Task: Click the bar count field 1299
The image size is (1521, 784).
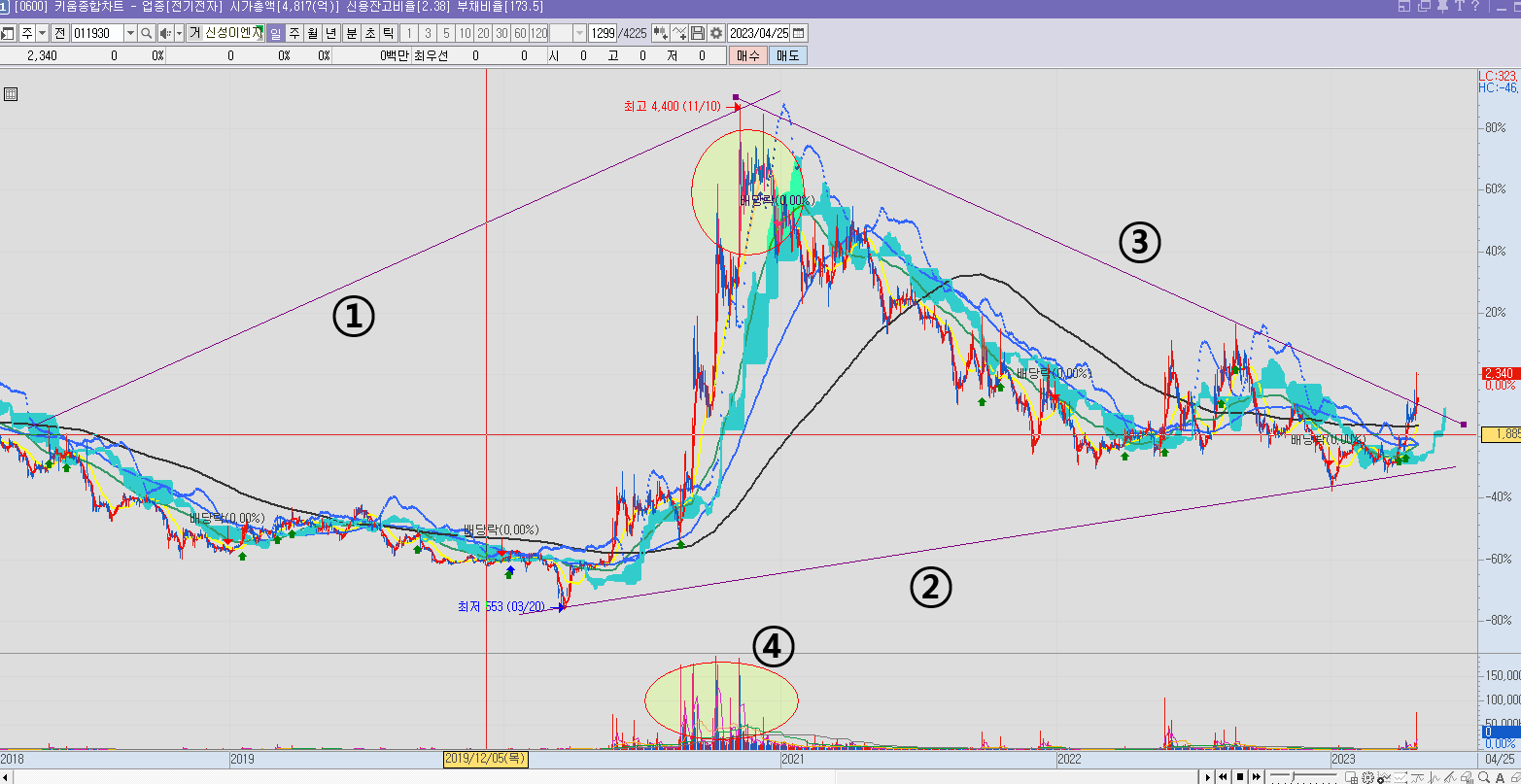Action: pyautogui.click(x=603, y=33)
